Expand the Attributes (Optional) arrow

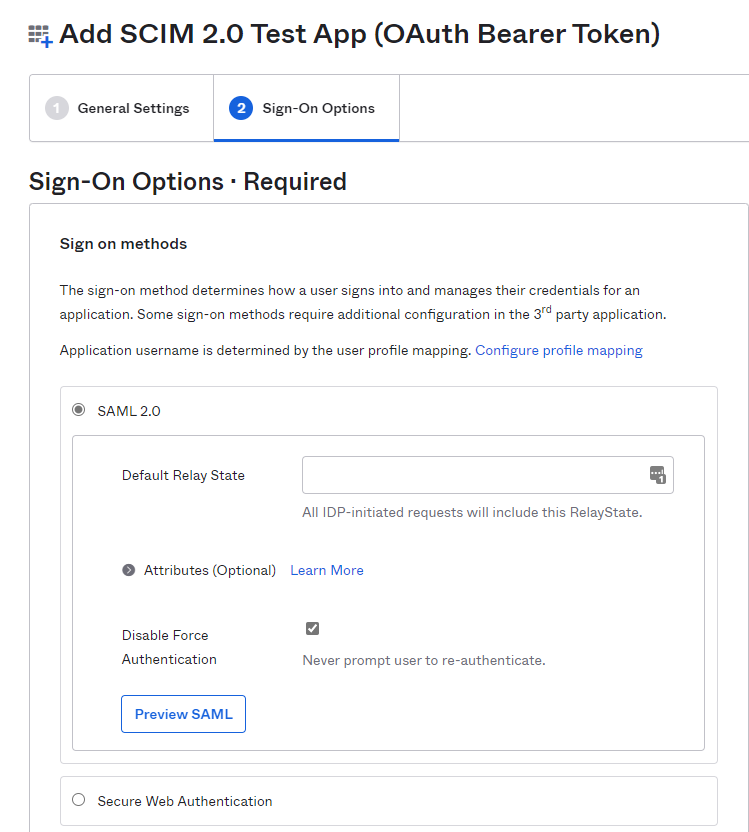click(x=128, y=570)
